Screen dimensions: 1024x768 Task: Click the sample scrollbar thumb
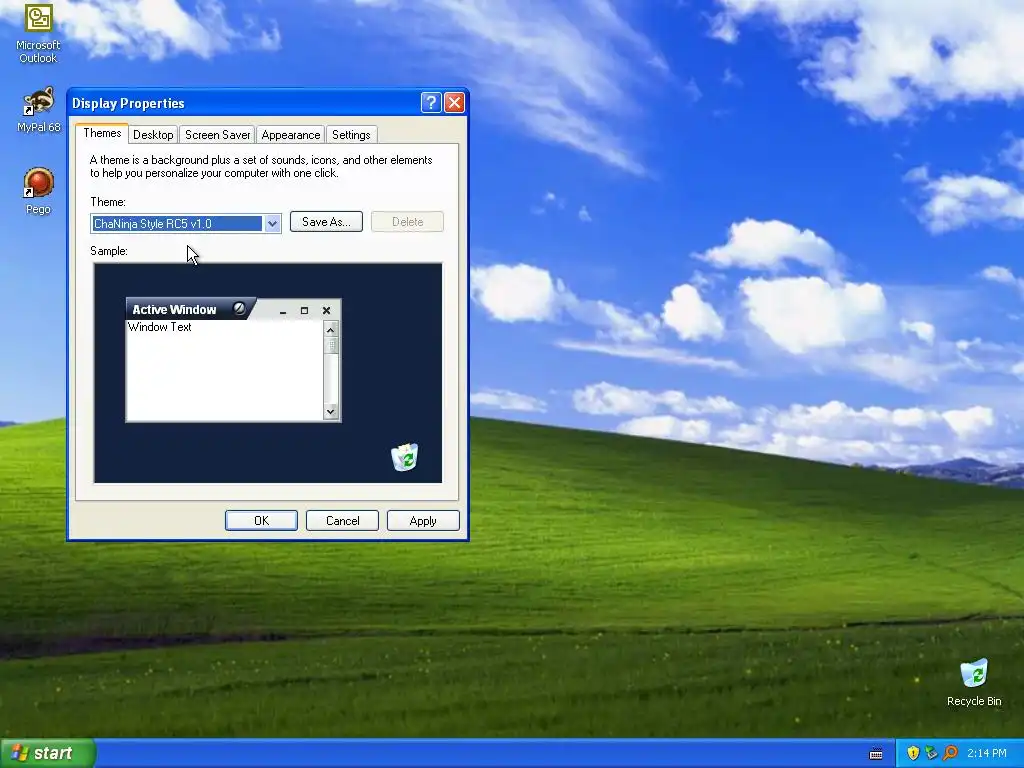pyautogui.click(x=331, y=345)
